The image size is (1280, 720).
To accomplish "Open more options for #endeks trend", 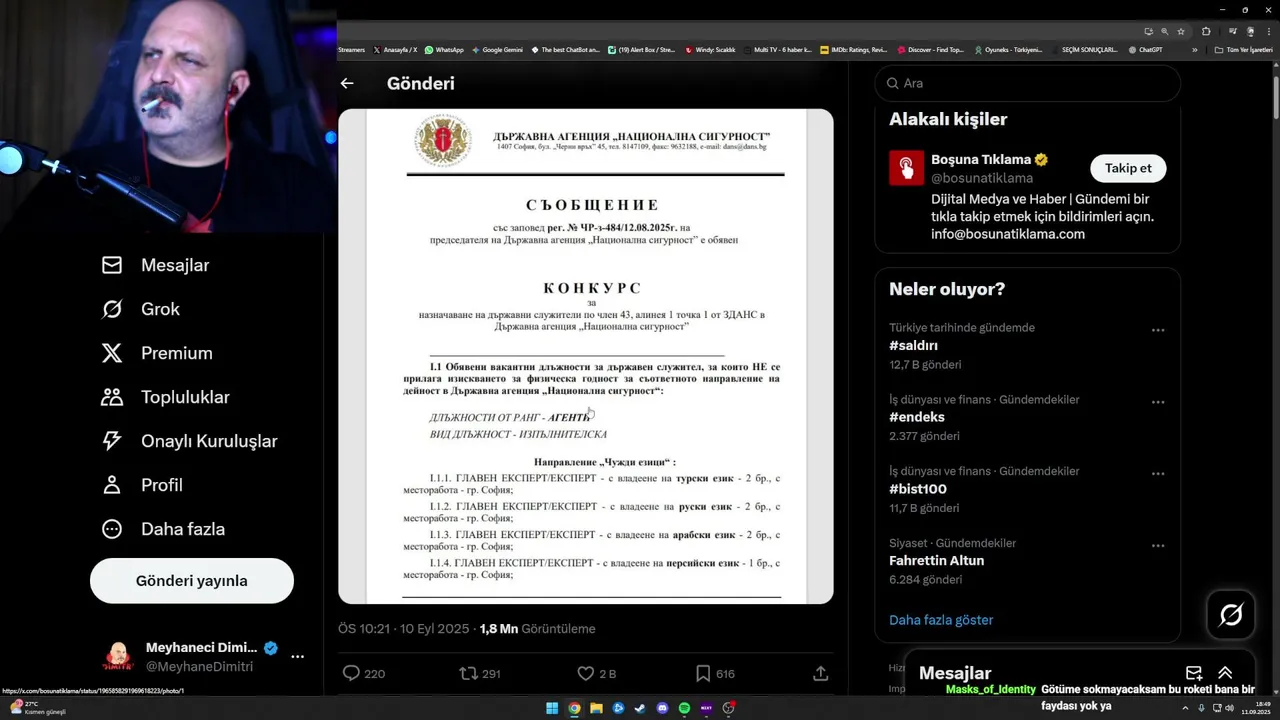I will [1157, 402].
